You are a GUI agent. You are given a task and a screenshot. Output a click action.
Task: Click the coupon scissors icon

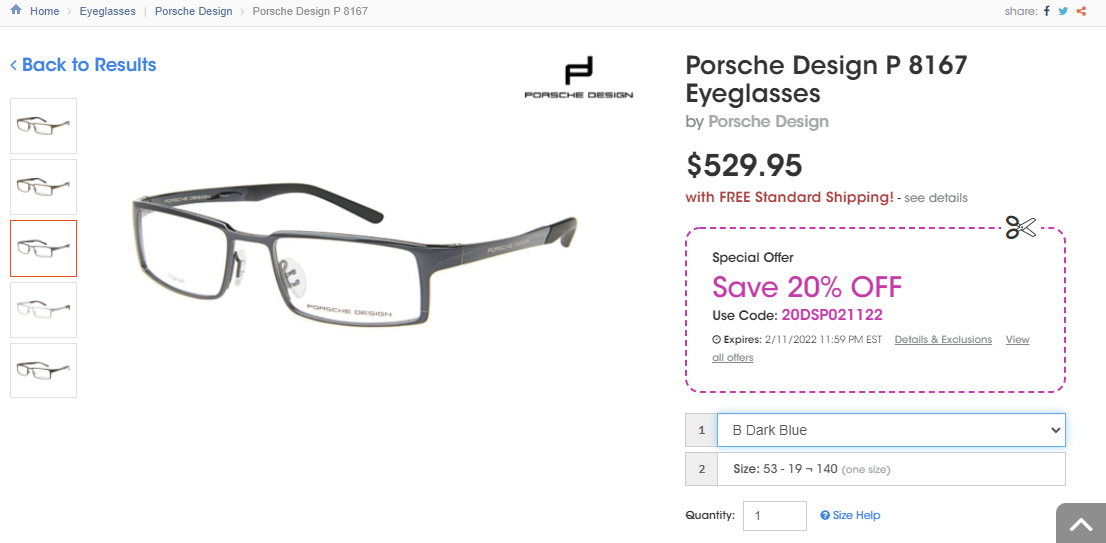click(x=1020, y=227)
